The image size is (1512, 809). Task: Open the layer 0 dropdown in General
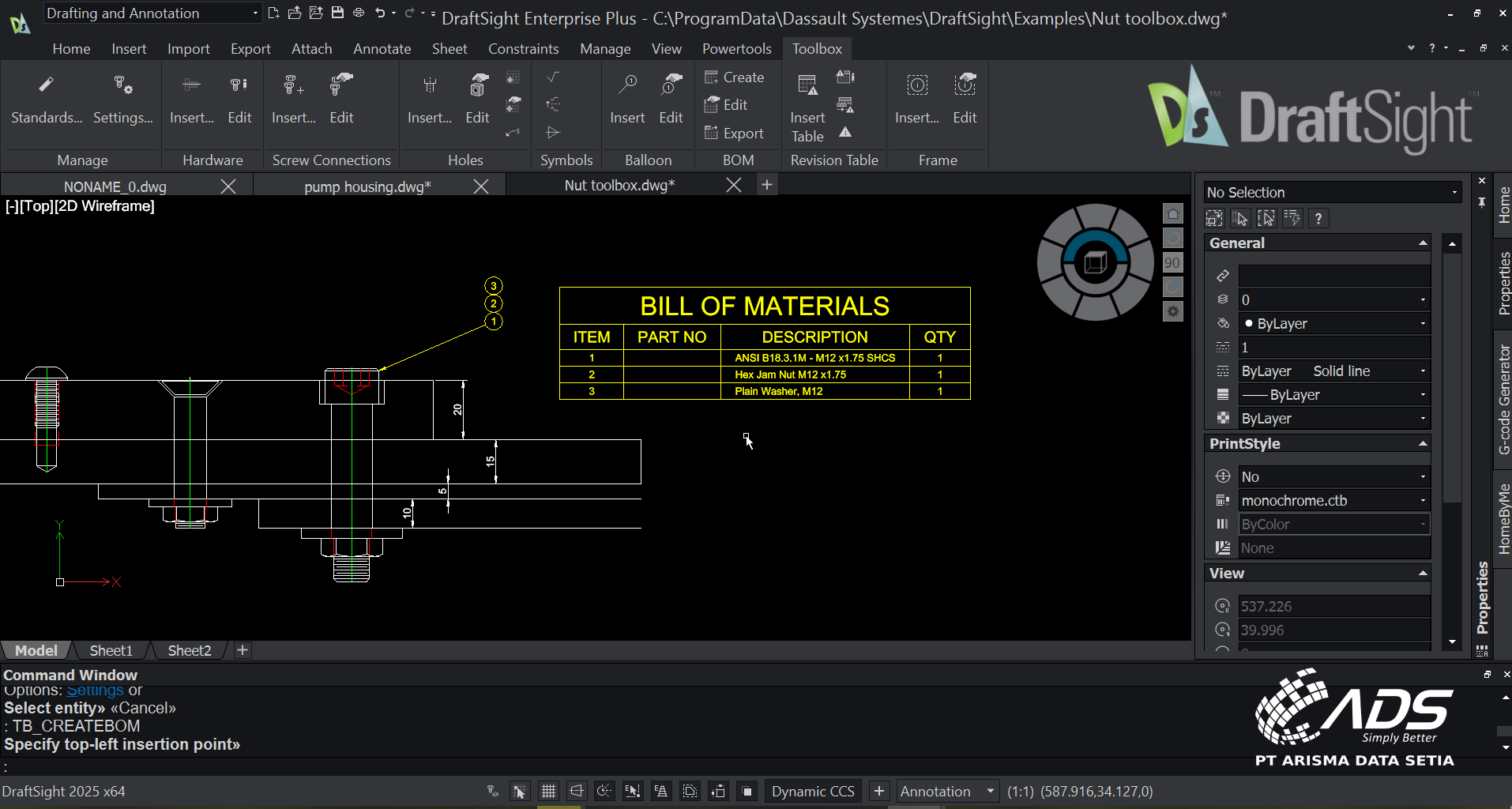(1334, 299)
